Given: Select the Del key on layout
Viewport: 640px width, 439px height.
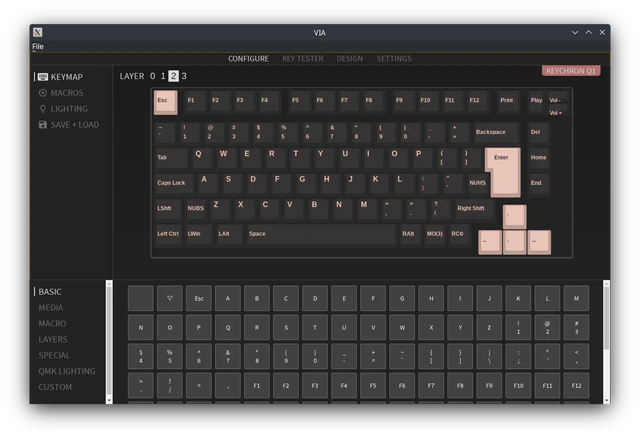Looking at the screenshot, I should click(538, 133).
